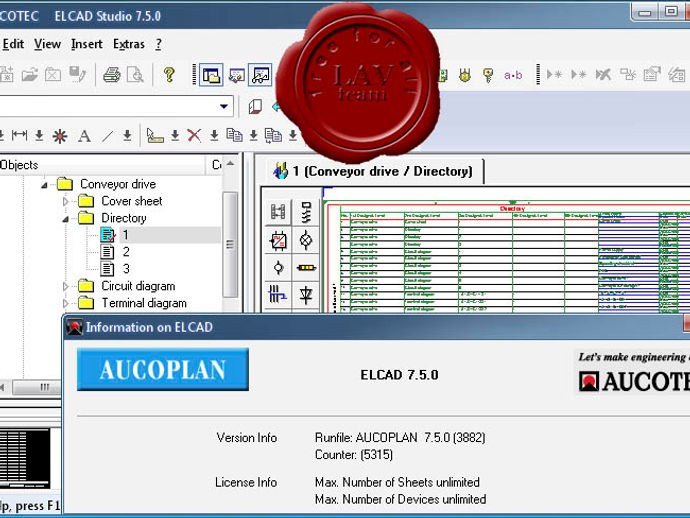Open the View menu
The image size is (690, 518).
pyautogui.click(x=47, y=44)
